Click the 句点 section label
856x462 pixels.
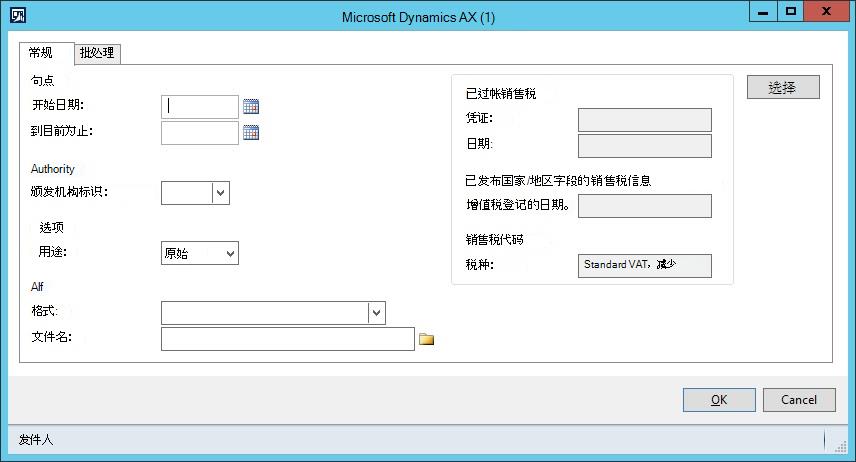click(x=43, y=81)
